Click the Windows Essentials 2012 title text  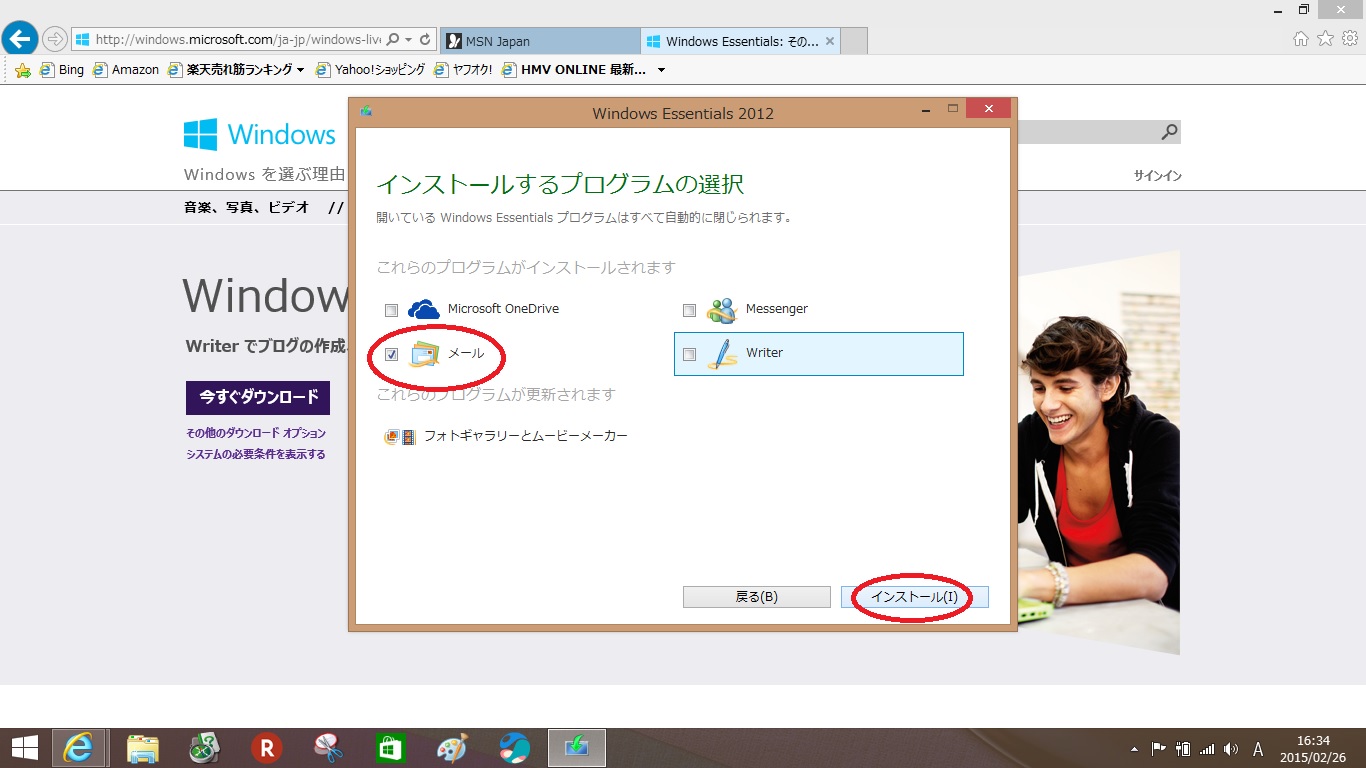683,113
